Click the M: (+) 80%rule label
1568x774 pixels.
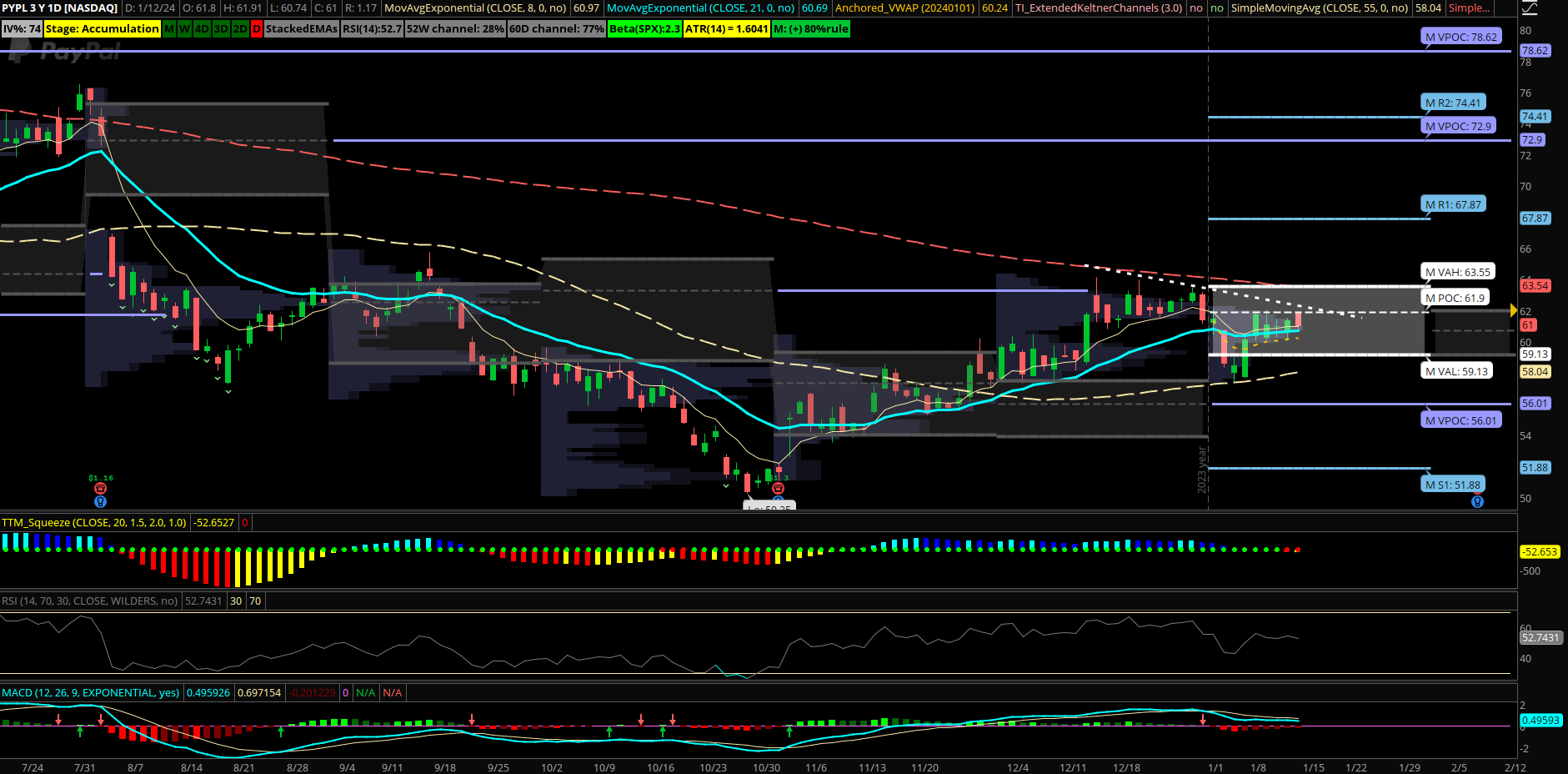tap(810, 28)
